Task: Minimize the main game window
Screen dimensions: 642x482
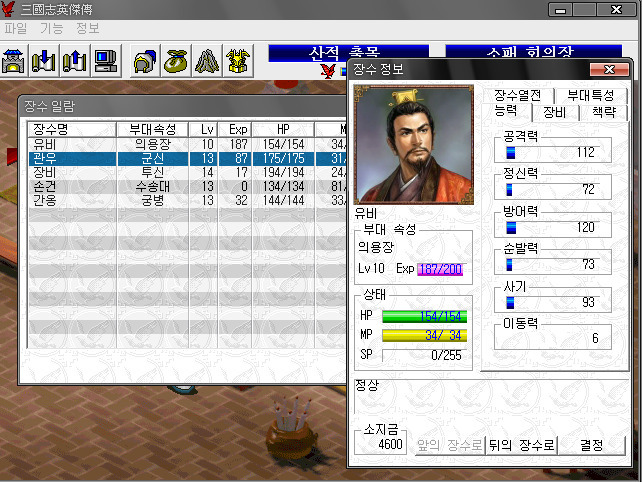Action: point(561,10)
